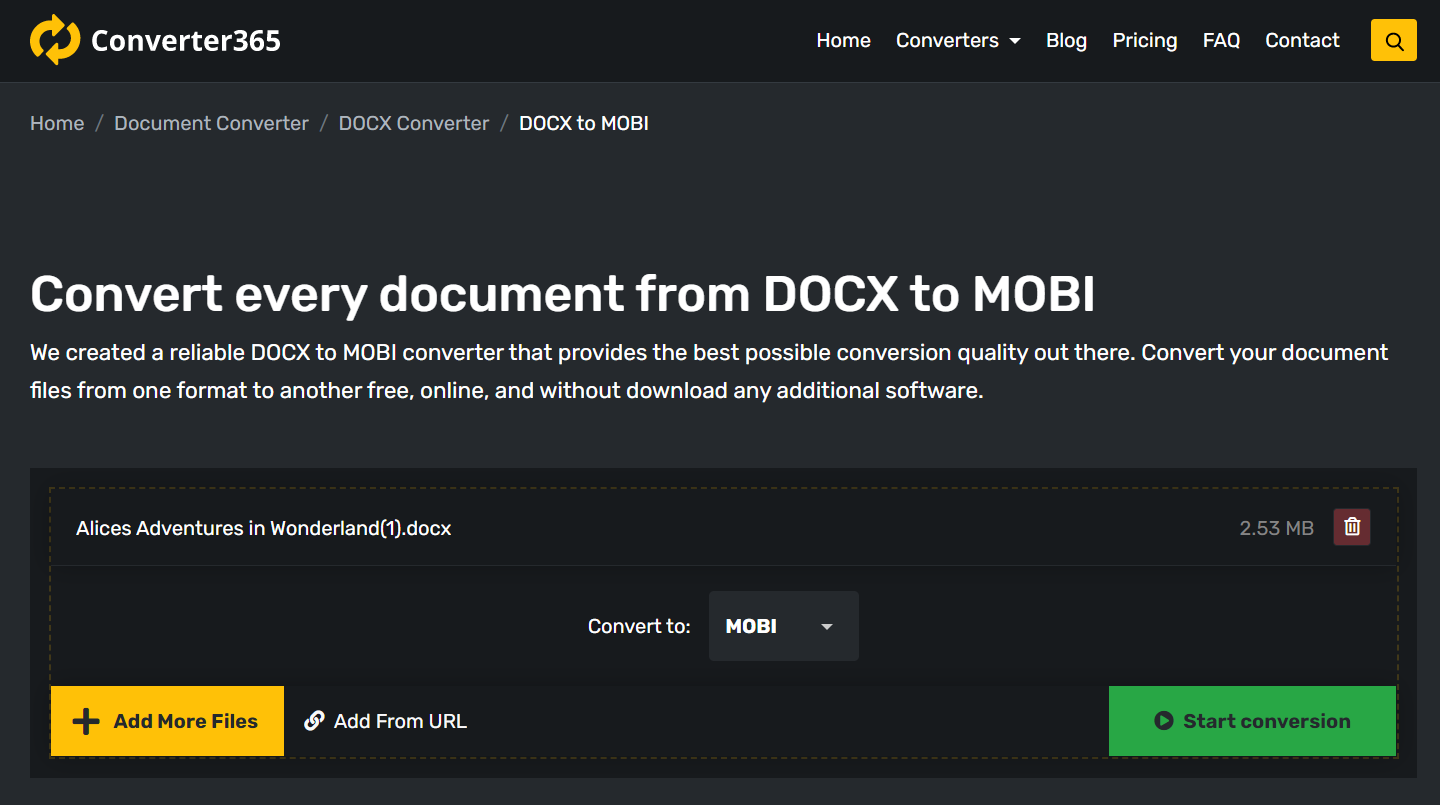This screenshot has height=805, width=1440.
Task: Click the Converter365 circular arrows logo
Action: point(54,40)
